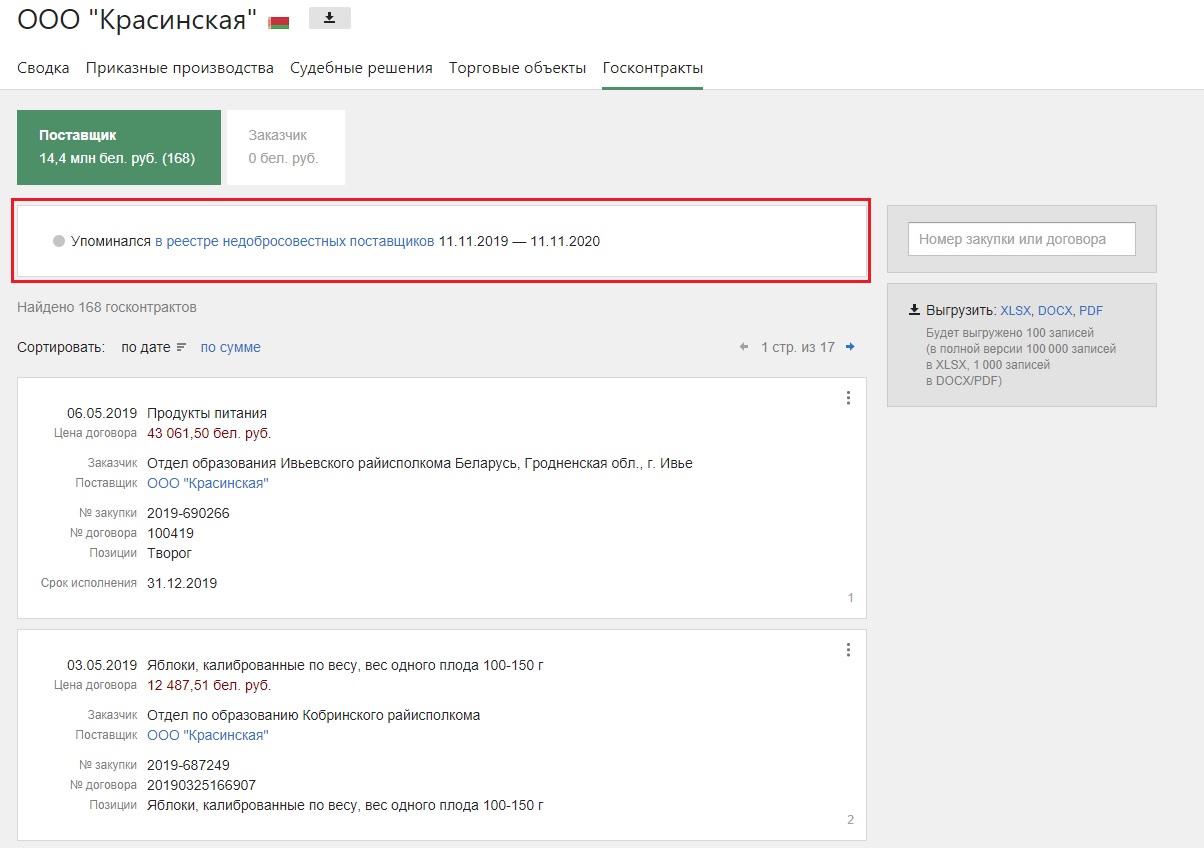Viewport: 1204px width, 848px height.
Task: Click the contract number 100419
Action: click(x=170, y=533)
